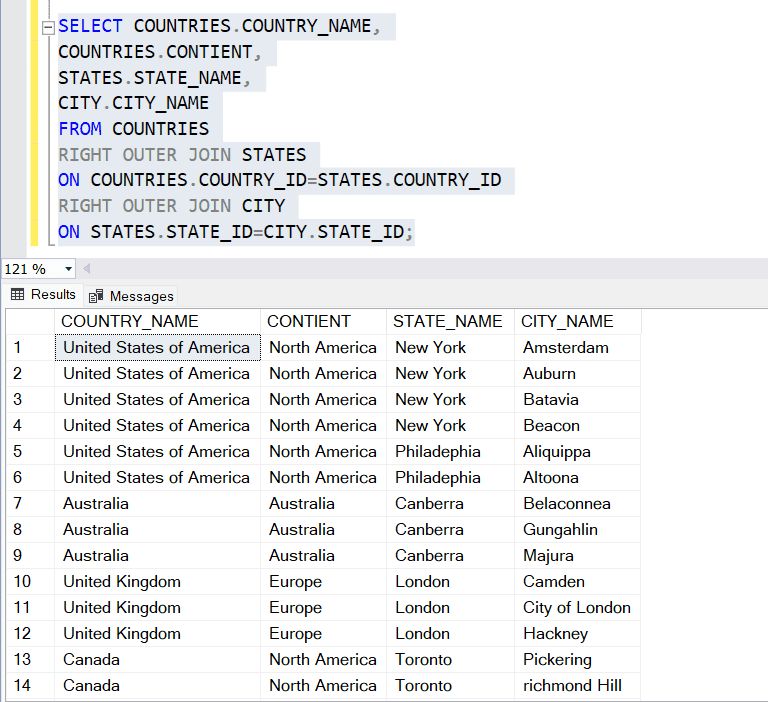Click the Majura city cell
This screenshot has height=702, width=768.
577,555
